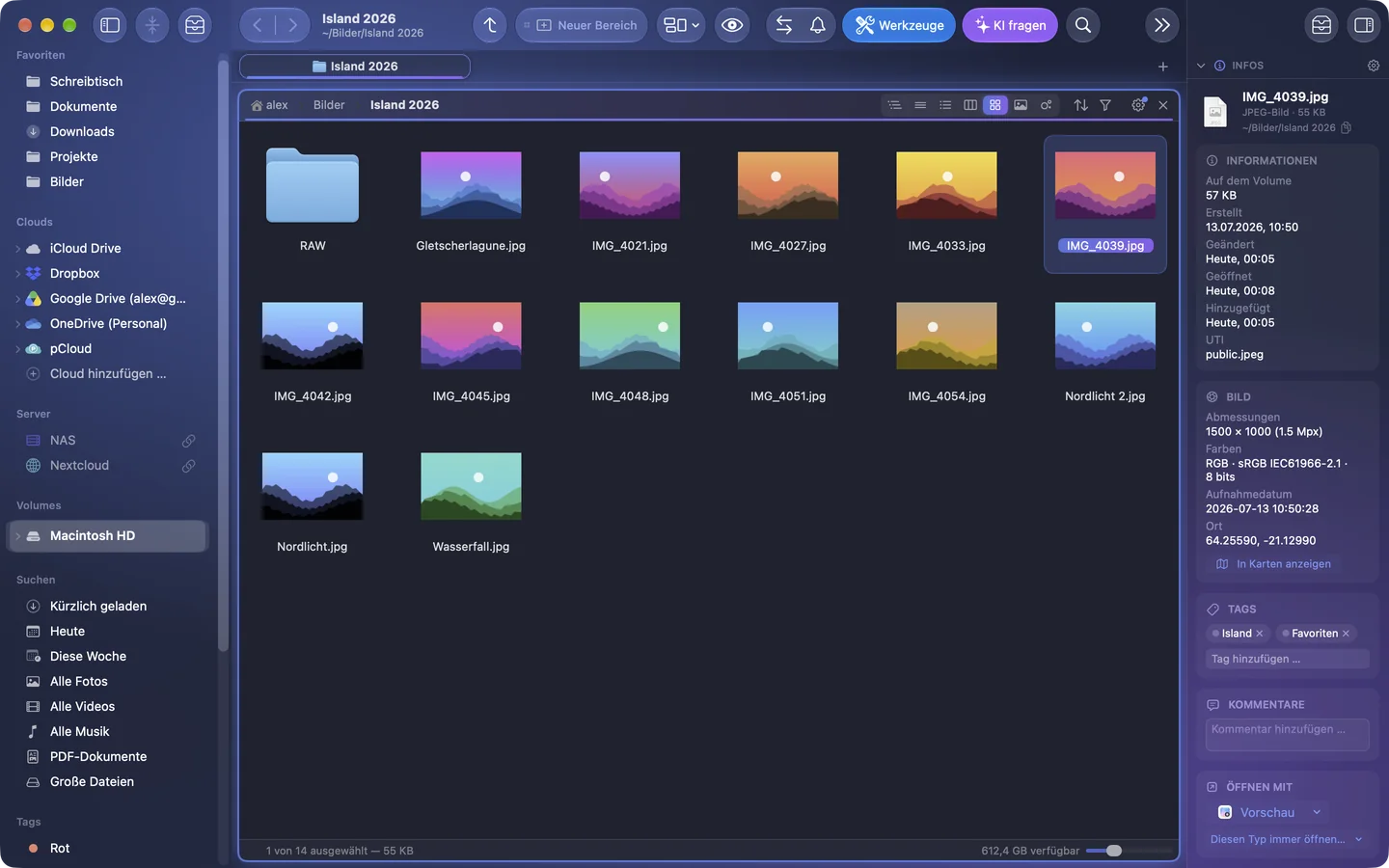Collapse the Infos panel header chevron
The image size is (1389, 868).
[x=1201, y=66]
